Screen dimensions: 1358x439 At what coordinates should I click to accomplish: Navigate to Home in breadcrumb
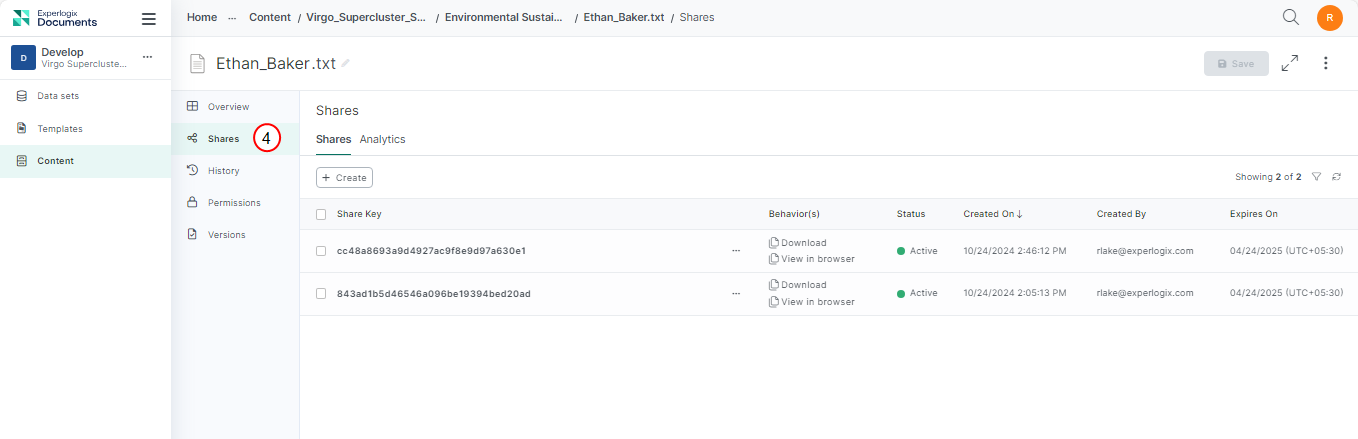point(202,17)
